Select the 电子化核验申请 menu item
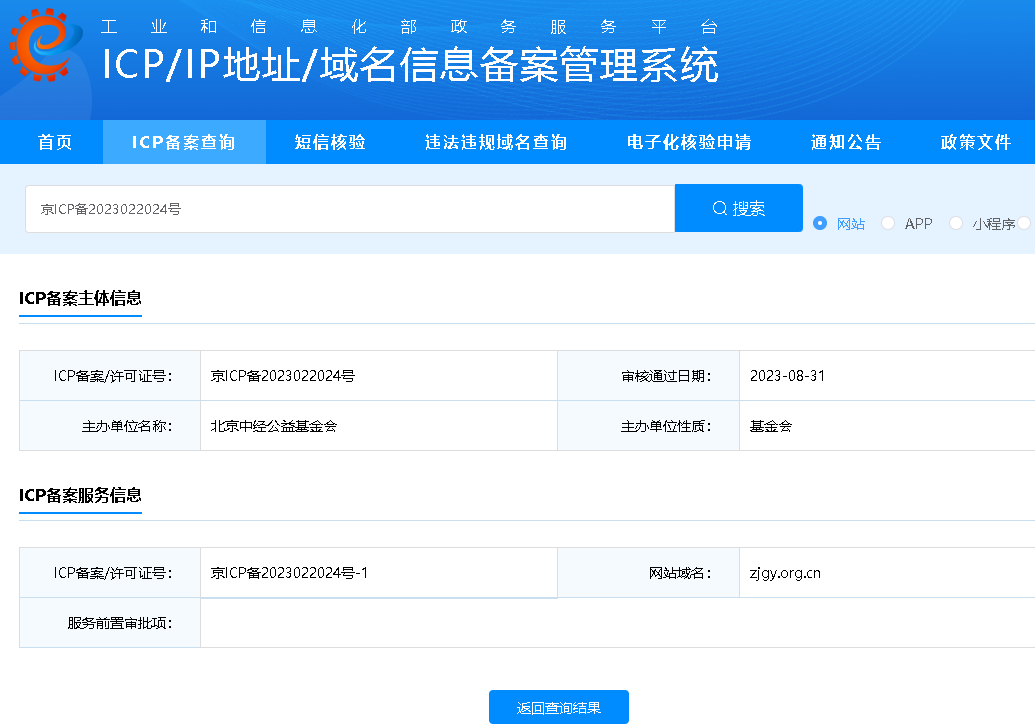The height and width of the screenshot is (727, 1035). pos(689,142)
